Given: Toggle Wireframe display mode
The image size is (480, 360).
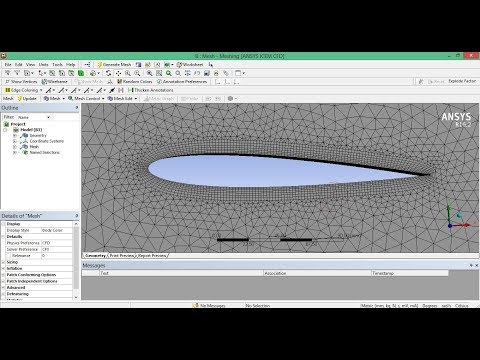Looking at the screenshot, I should click(x=54, y=82).
